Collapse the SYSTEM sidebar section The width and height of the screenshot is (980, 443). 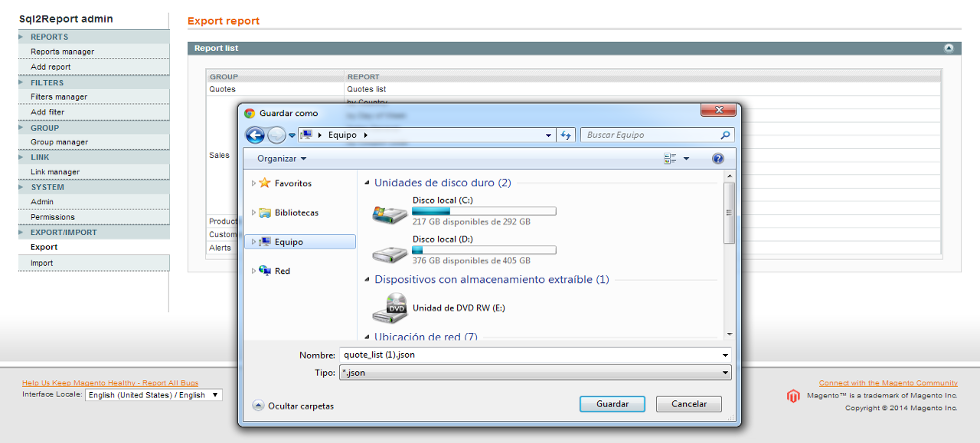click(x=94, y=187)
